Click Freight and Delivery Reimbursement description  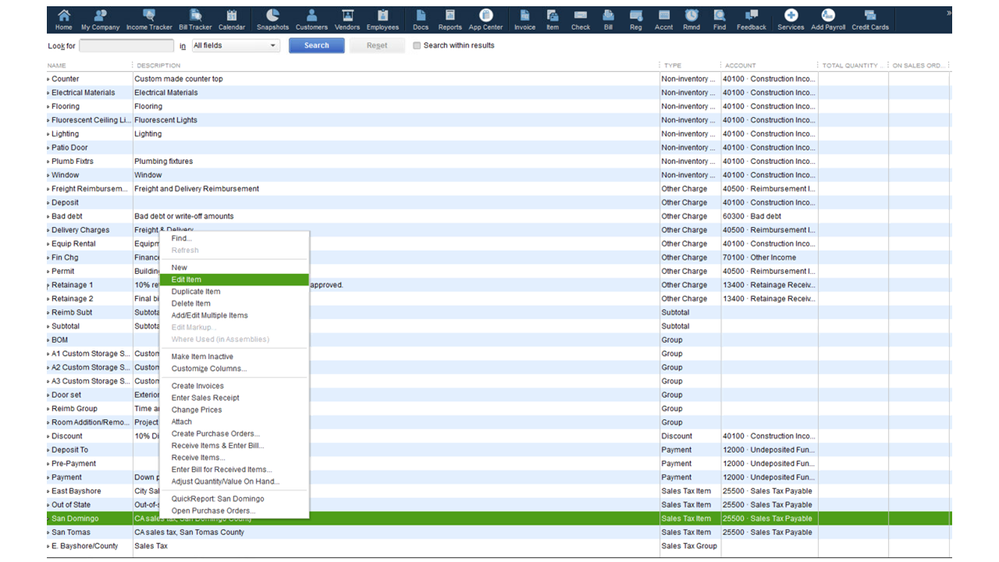197,189
